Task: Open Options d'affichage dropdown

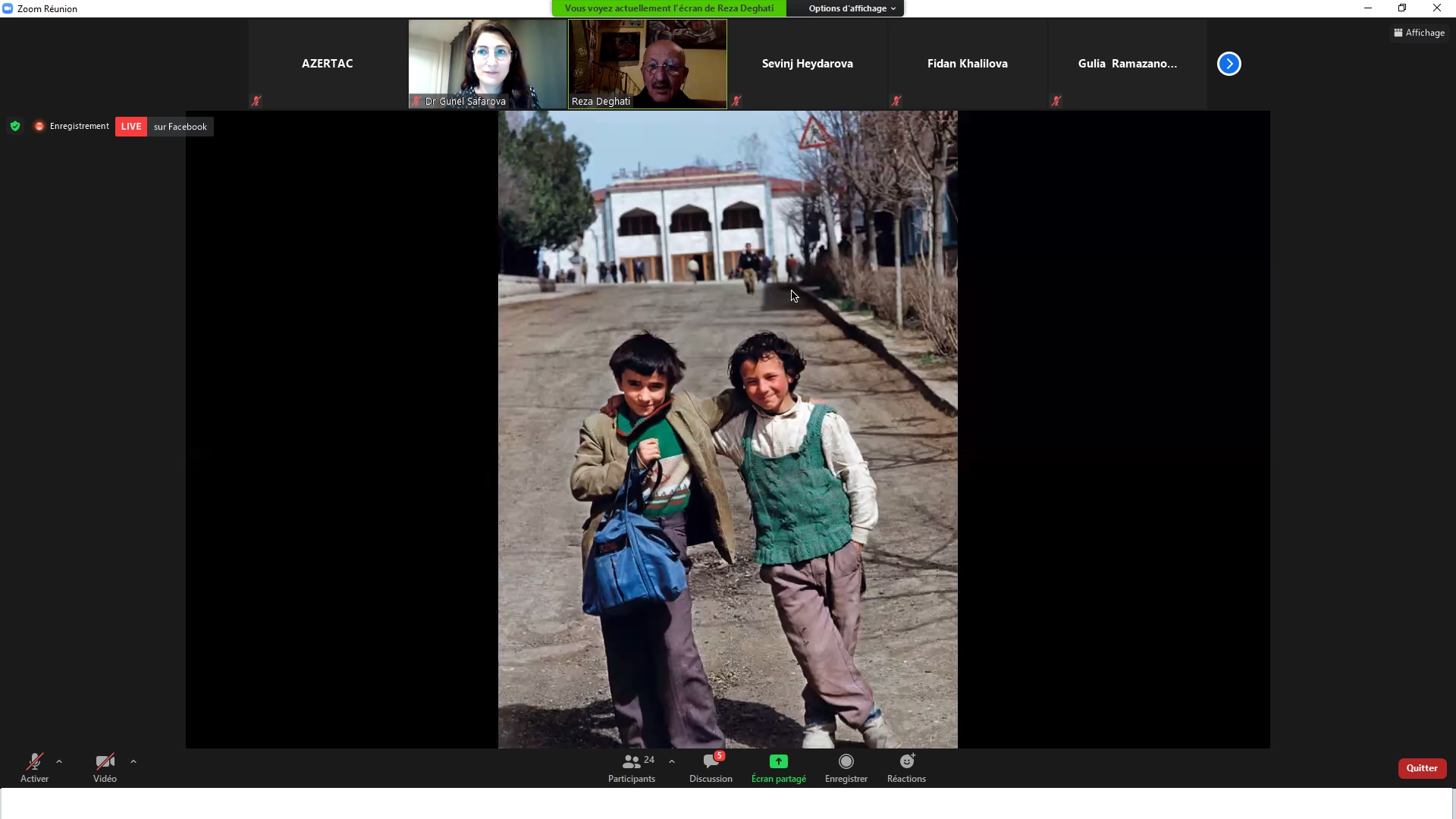Action: [x=852, y=8]
